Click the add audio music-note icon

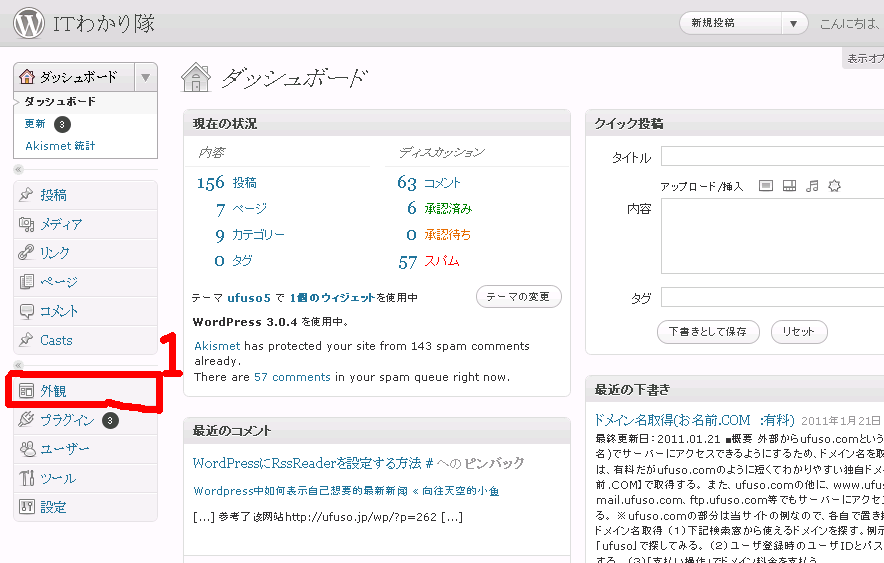(x=812, y=186)
